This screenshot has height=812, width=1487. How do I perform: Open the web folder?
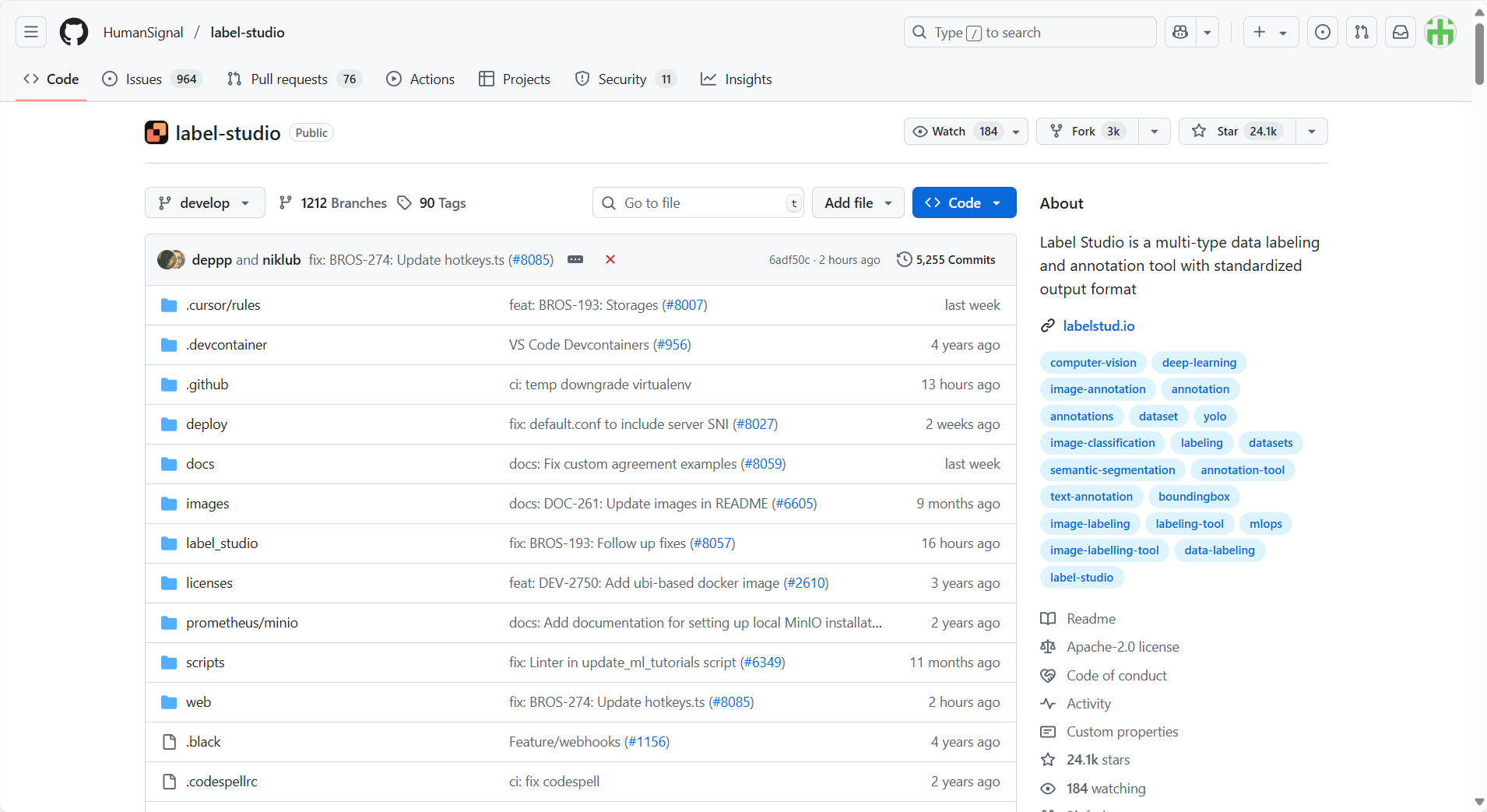pos(199,702)
